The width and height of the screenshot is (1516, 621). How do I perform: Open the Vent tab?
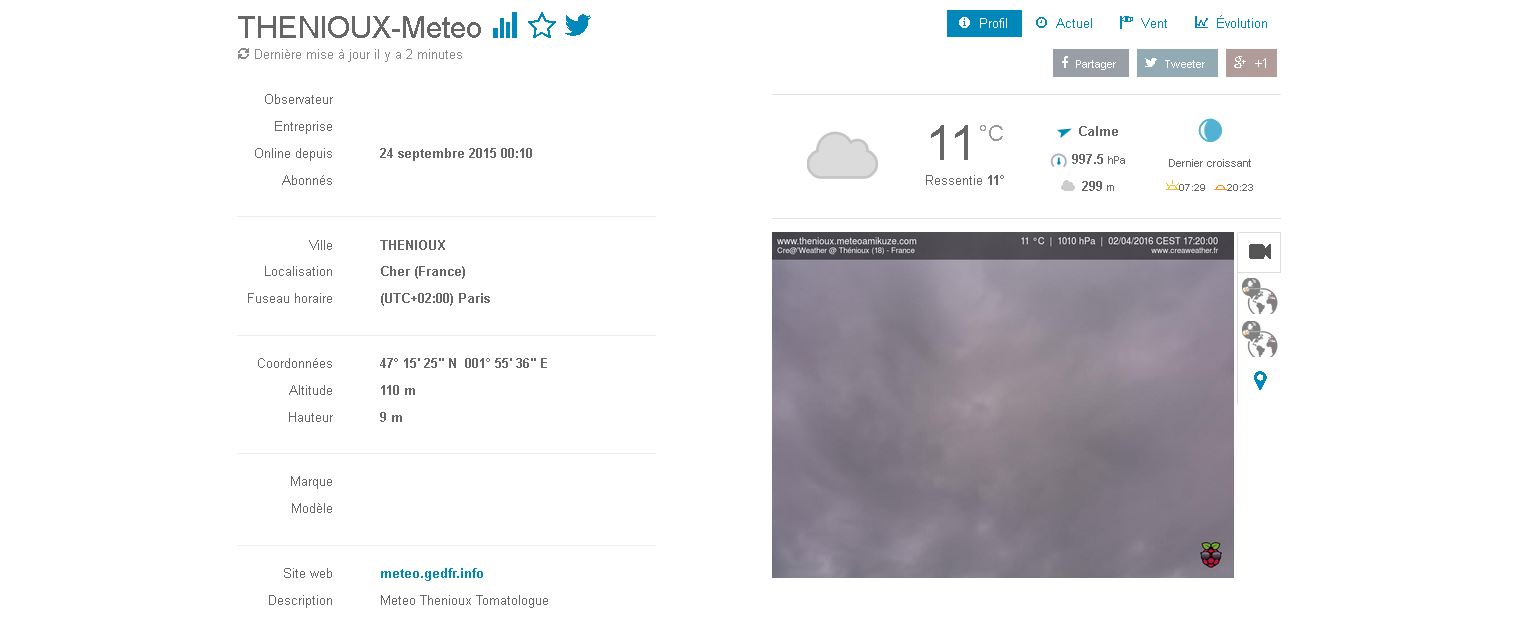pos(1143,23)
